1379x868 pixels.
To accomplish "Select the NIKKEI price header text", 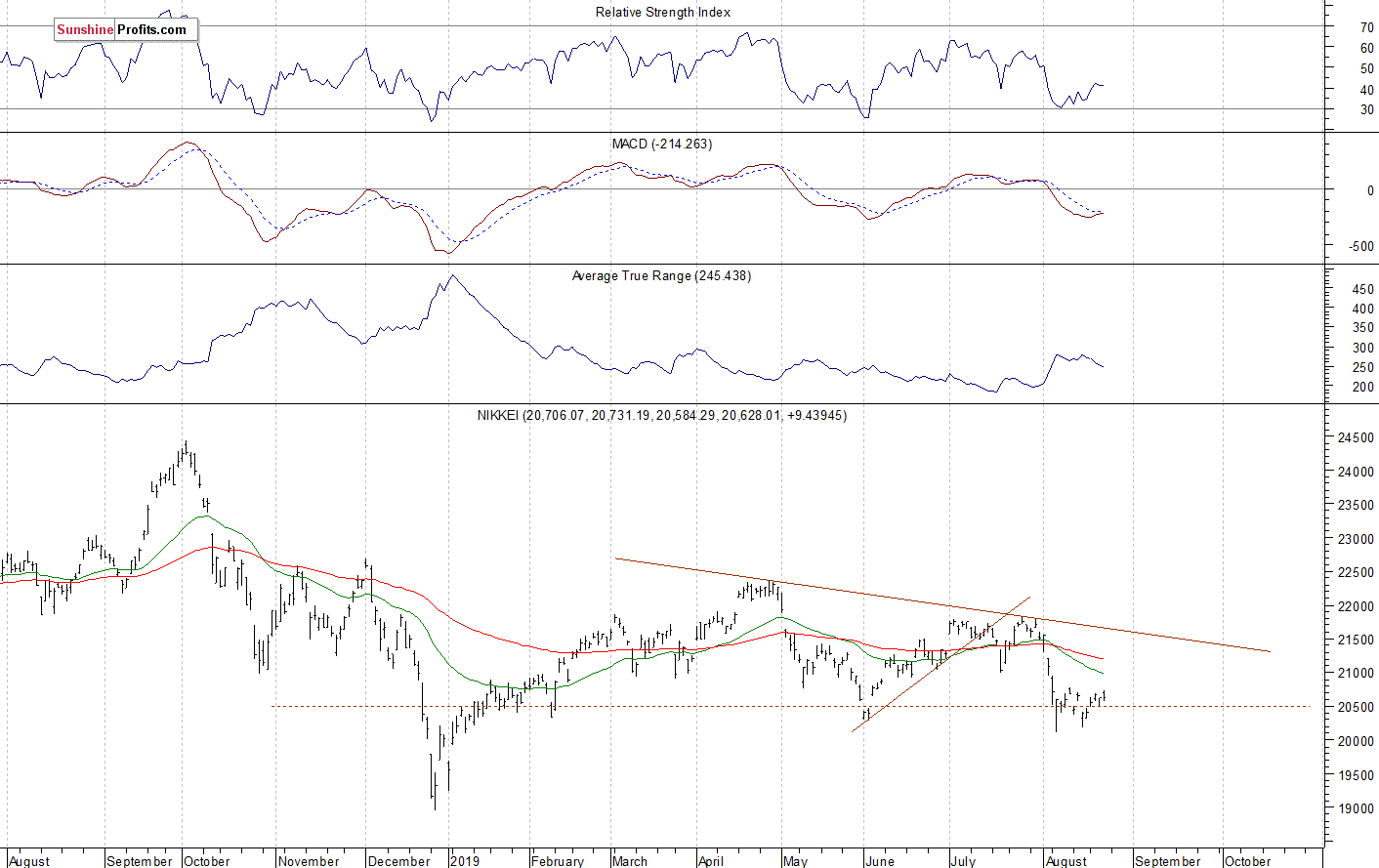I will pos(662,416).
